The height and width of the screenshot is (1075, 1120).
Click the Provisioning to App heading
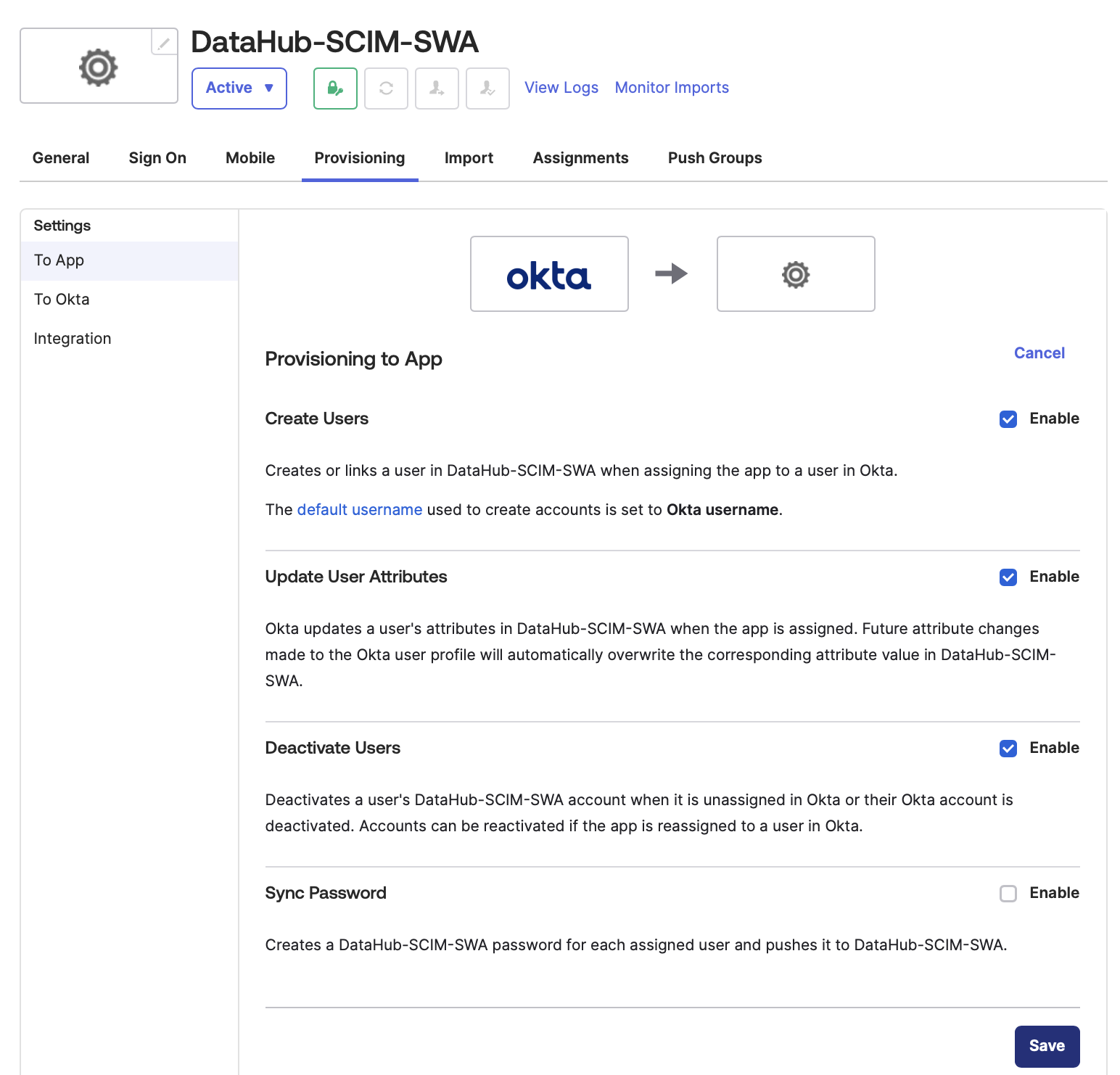(x=353, y=359)
